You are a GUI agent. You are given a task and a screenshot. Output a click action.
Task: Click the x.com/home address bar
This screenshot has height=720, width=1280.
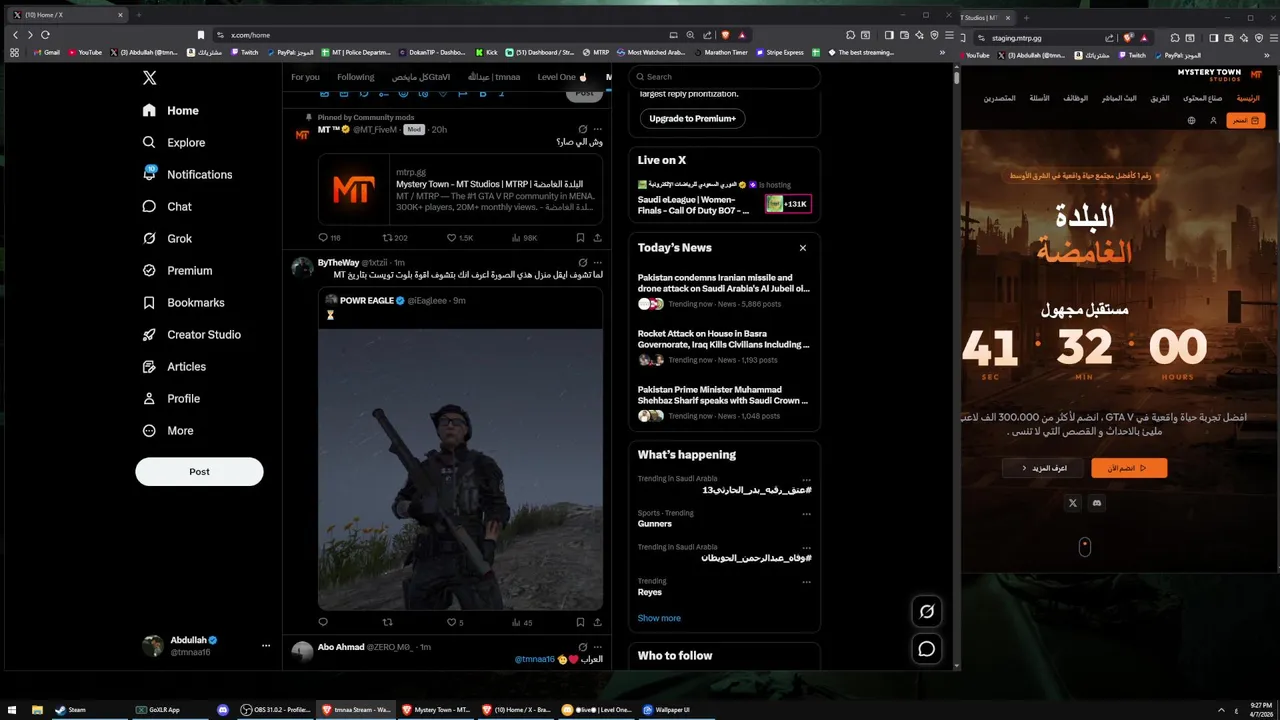pyautogui.click(x=440, y=35)
